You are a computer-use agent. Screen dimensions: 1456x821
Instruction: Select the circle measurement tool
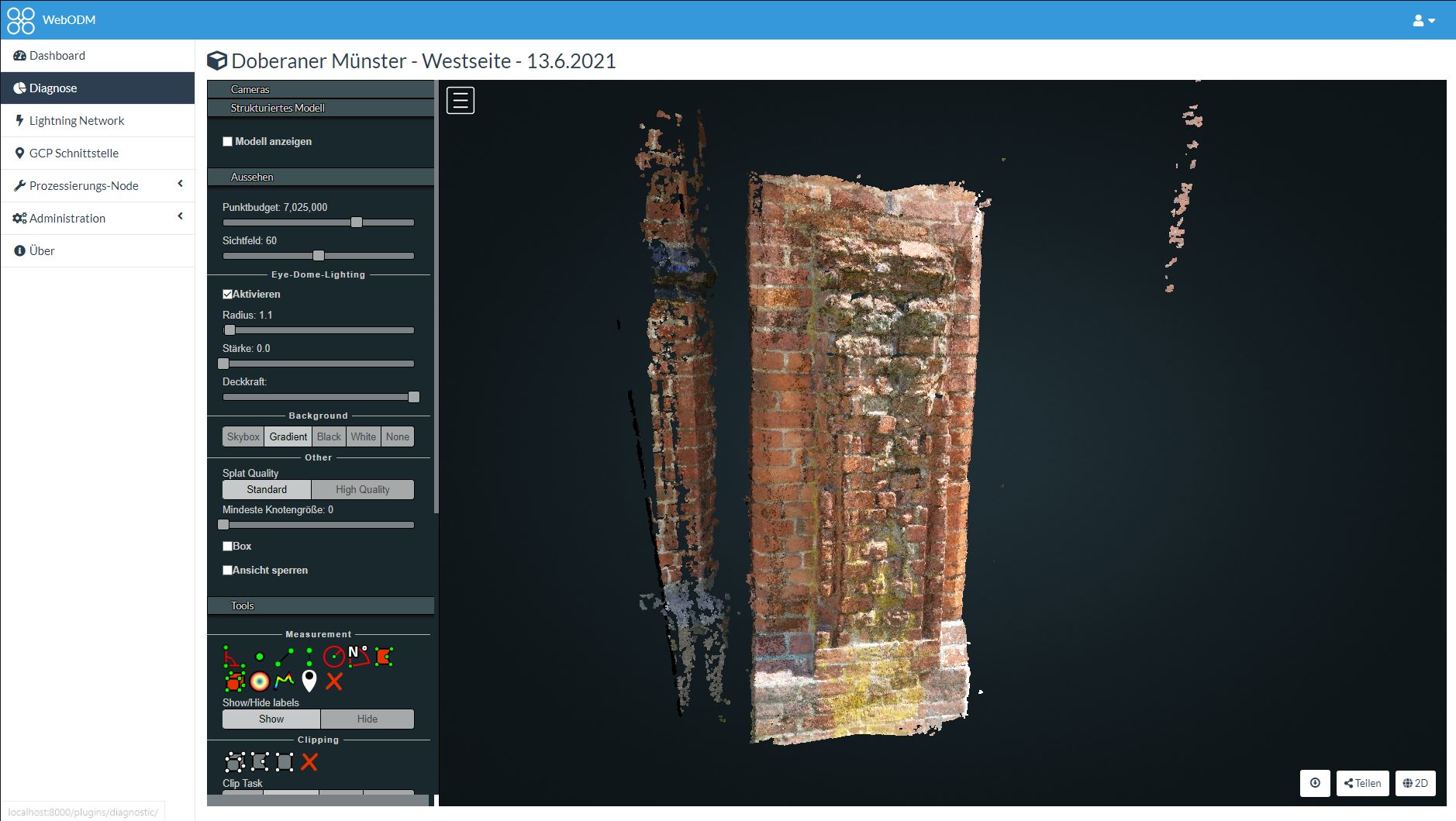click(333, 657)
